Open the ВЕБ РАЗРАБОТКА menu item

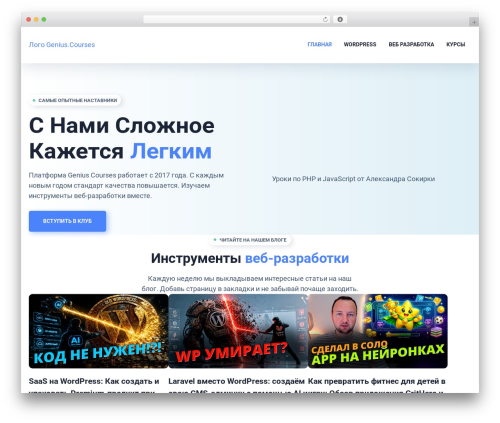coord(411,44)
